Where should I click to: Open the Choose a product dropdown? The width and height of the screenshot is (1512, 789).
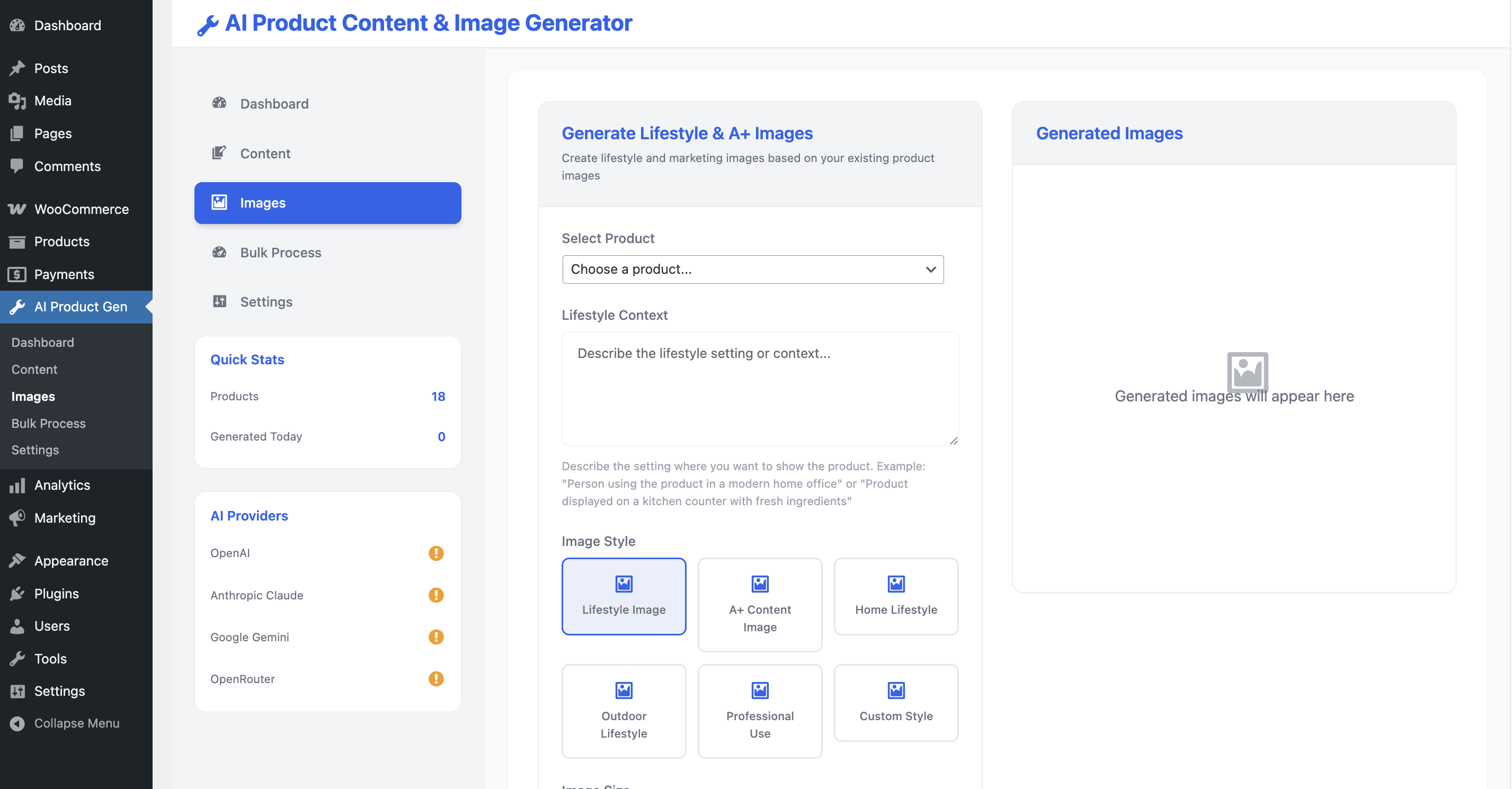pos(752,269)
